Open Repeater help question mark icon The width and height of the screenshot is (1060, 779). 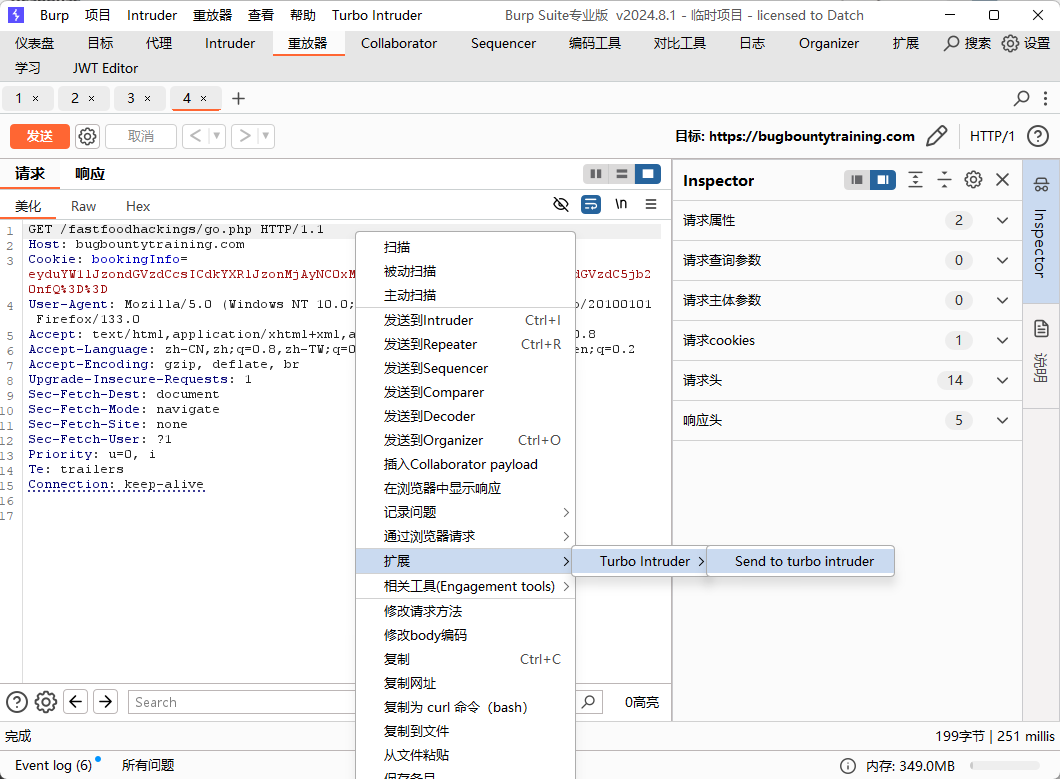1038,137
